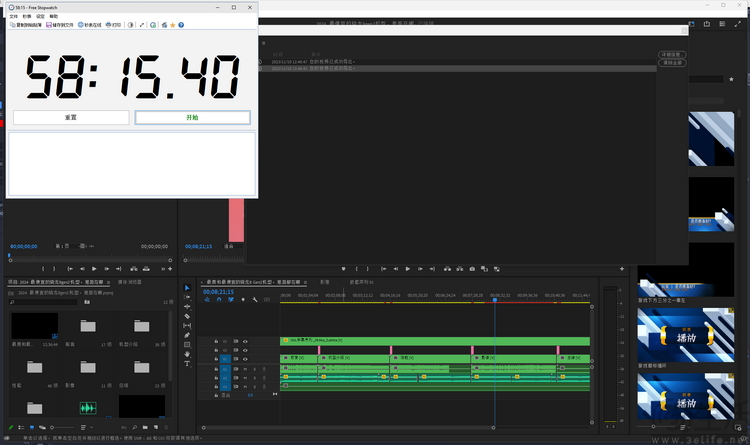Play the source monitor
750x445 pixels.
point(94,269)
